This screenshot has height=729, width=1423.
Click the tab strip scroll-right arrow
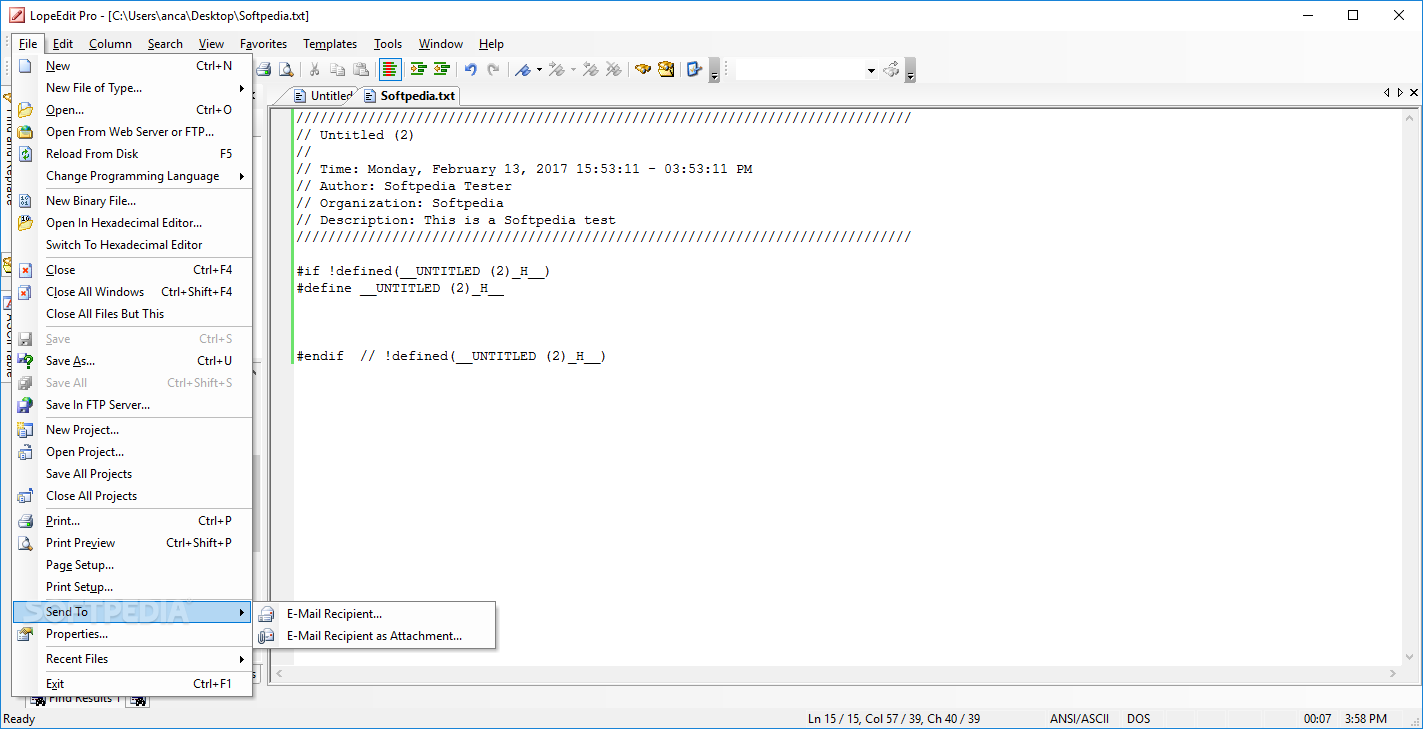coord(1400,92)
